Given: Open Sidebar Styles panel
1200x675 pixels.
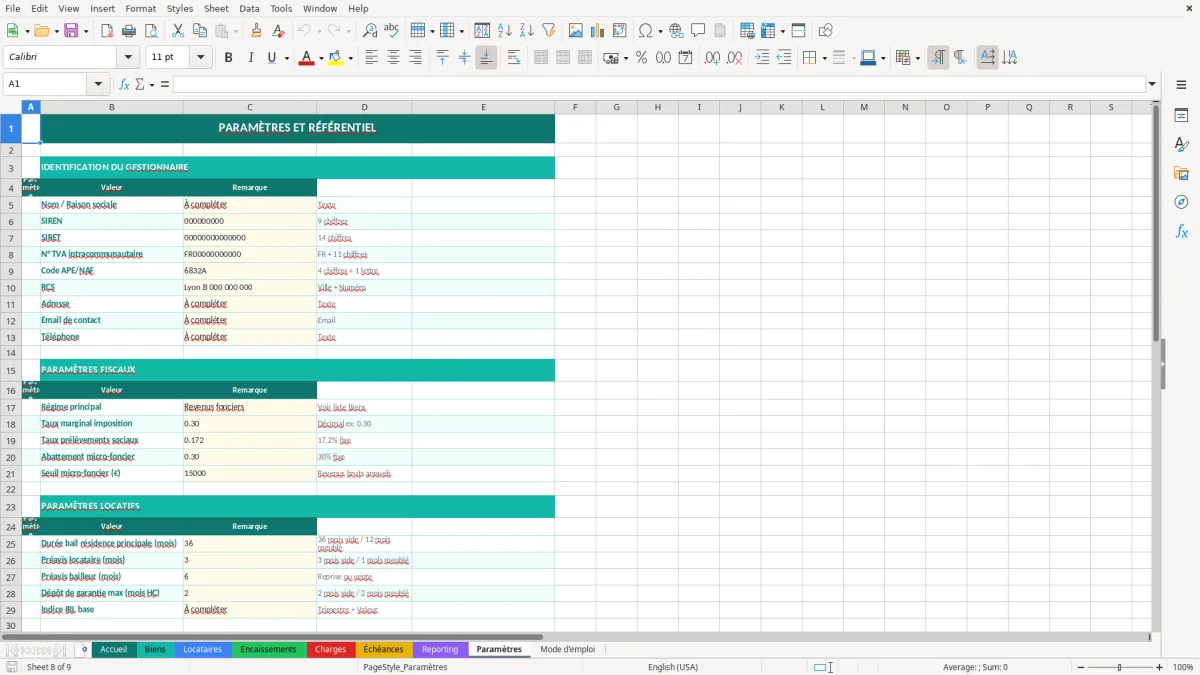Looking at the screenshot, I should point(1181,144).
